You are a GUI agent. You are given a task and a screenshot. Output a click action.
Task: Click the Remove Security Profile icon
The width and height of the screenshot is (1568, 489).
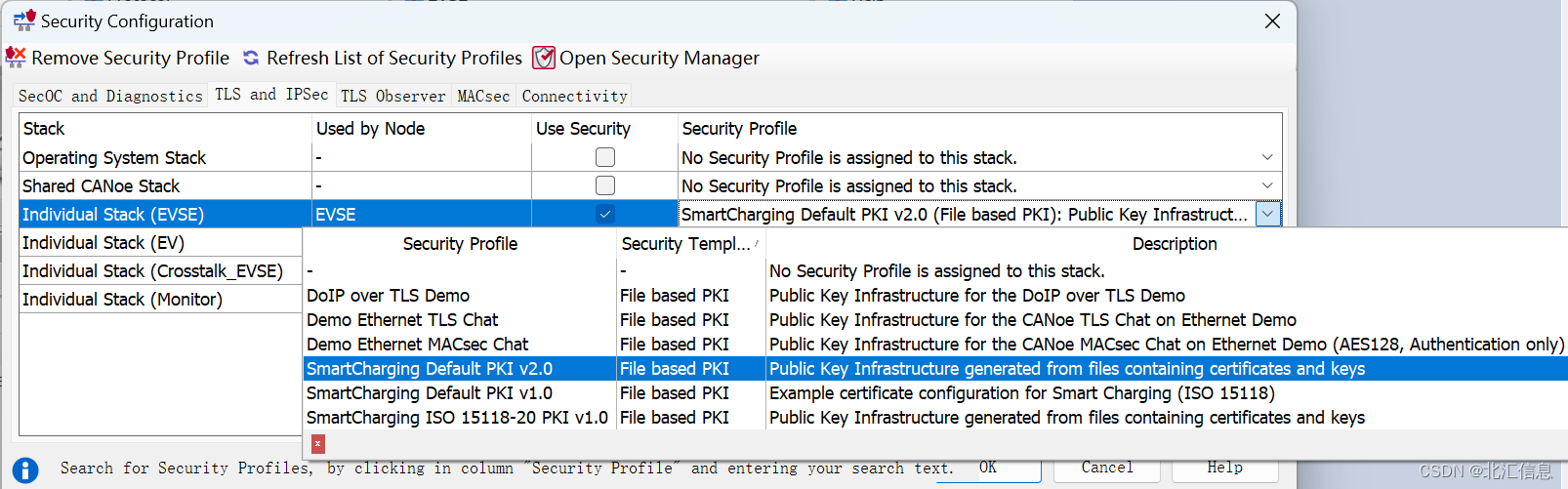tap(16, 58)
